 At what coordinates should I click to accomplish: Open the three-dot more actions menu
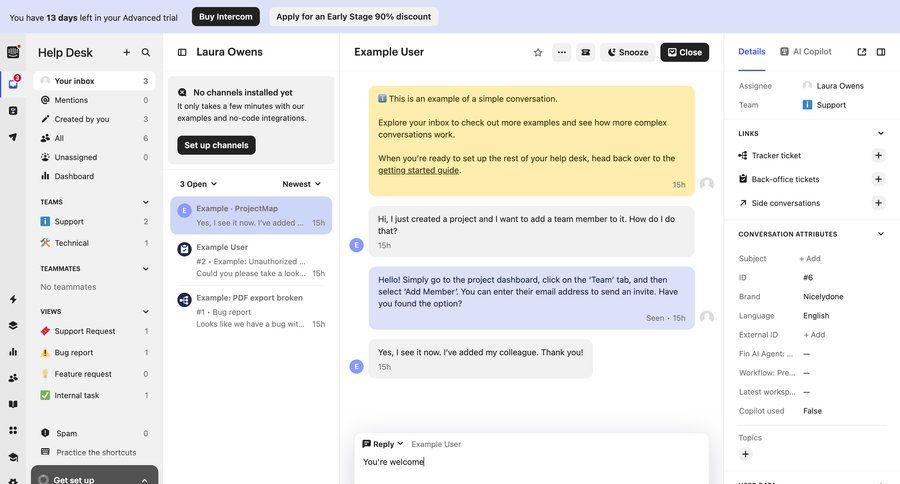561,52
